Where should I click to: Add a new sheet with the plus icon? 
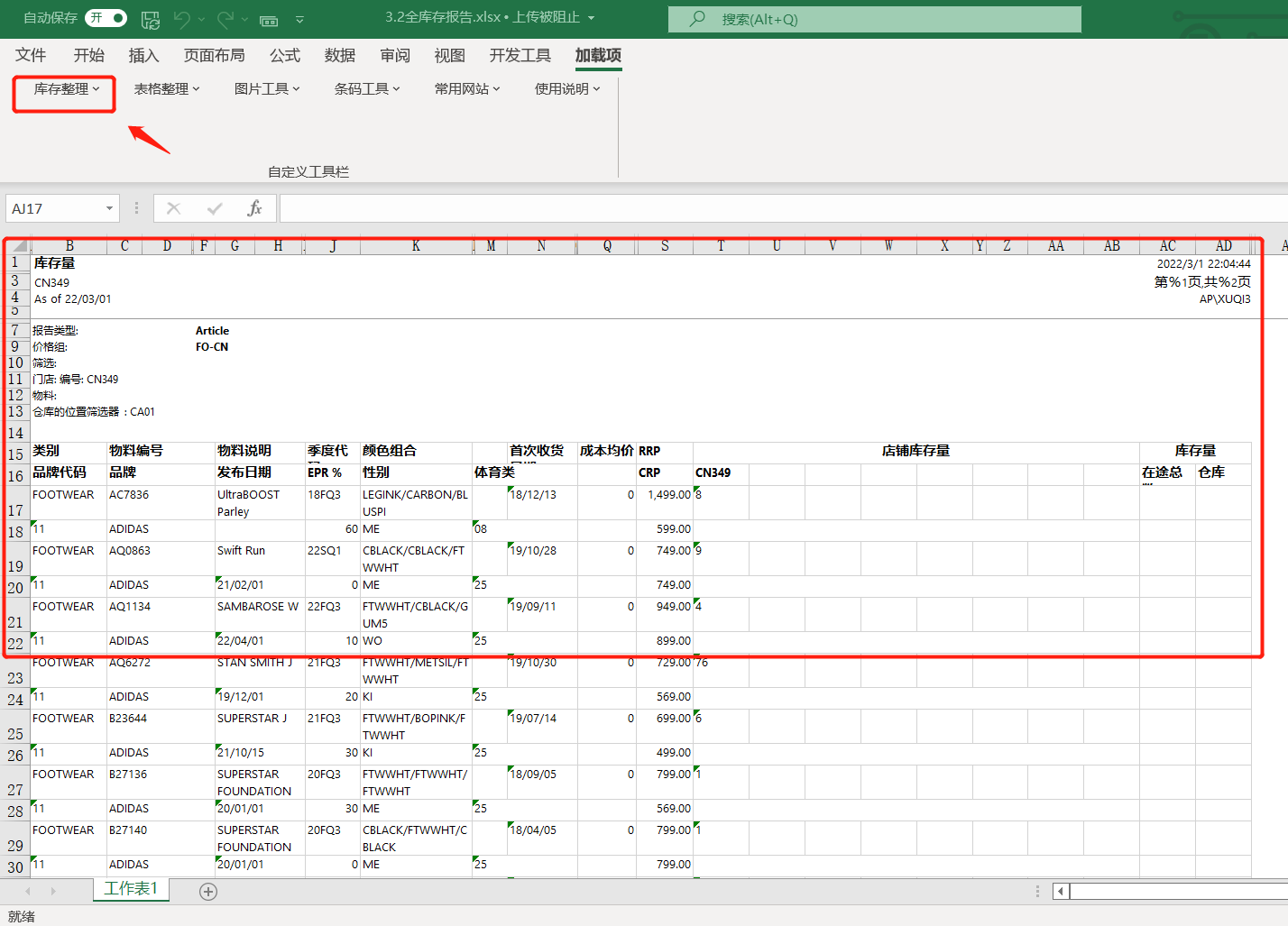(208, 892)
